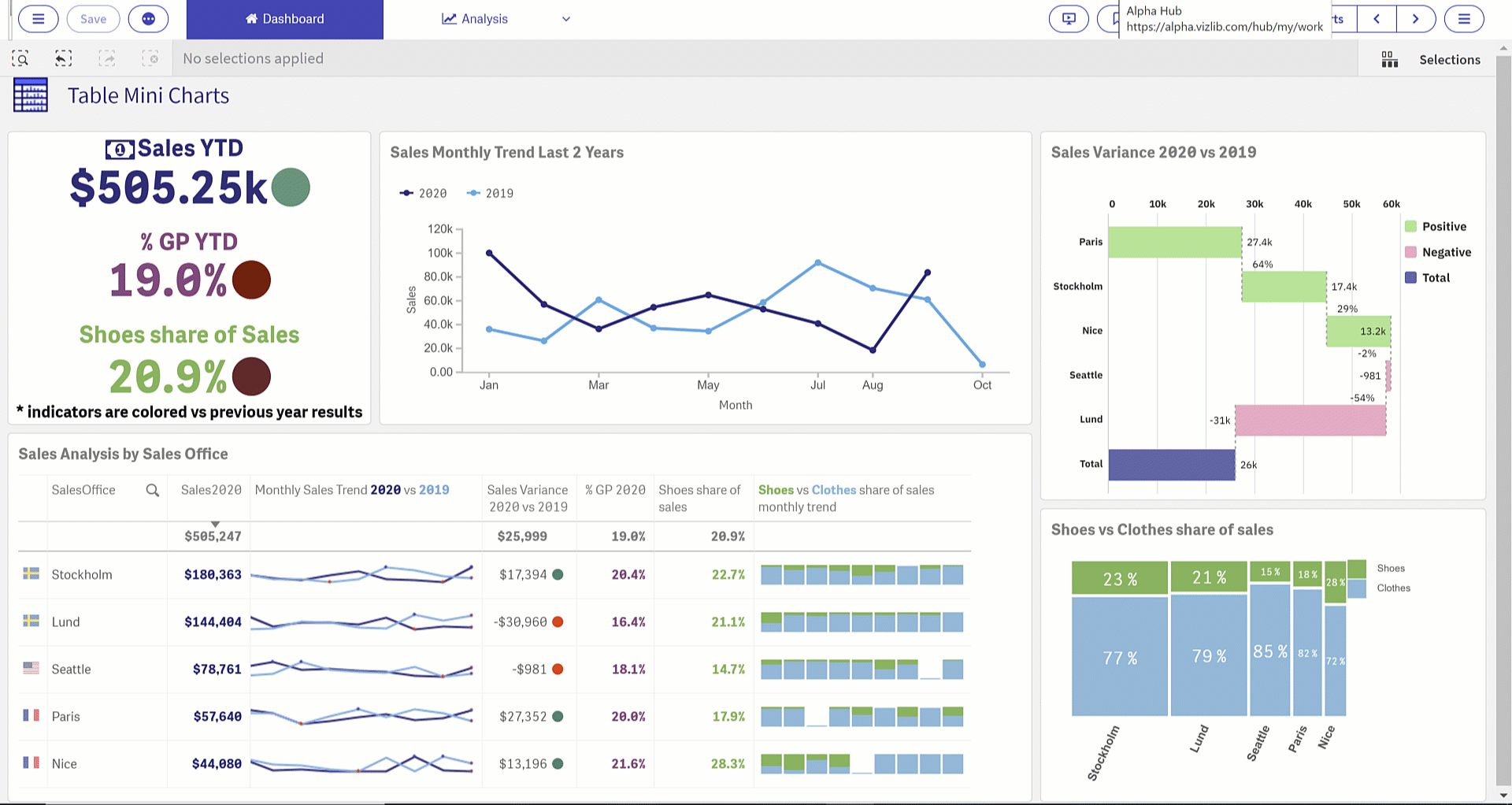Click the Shoes share of sales column header
1512x805 pixels.
(x=700, y=499)
